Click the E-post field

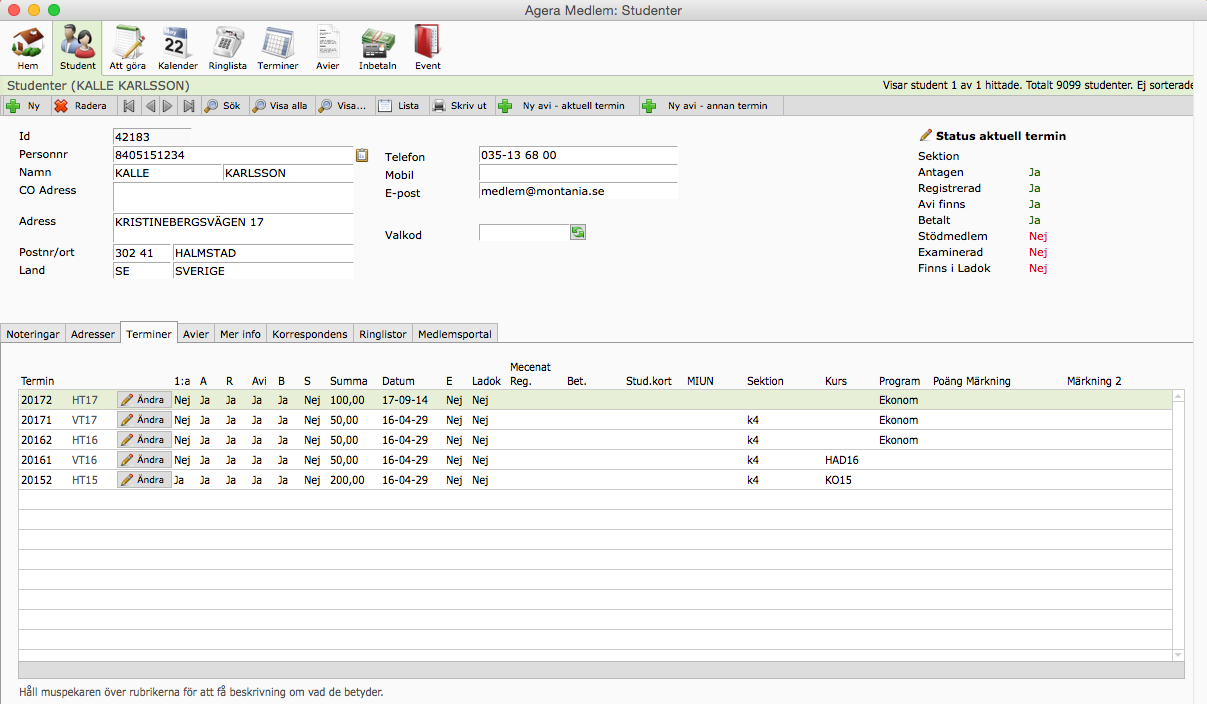point(578,190)
